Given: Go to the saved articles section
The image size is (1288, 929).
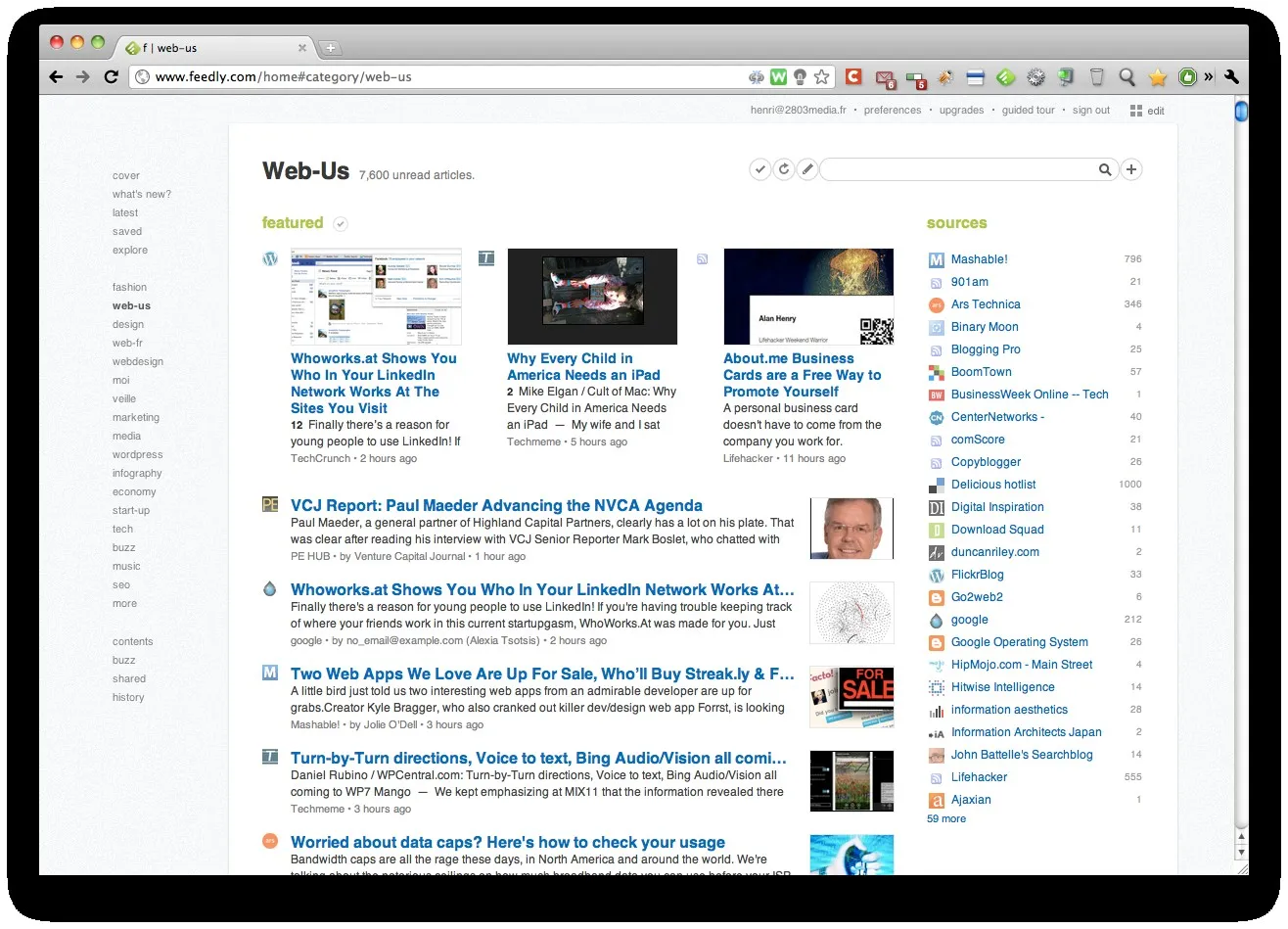Looking at the screenshot, I should tap(127, 232).
